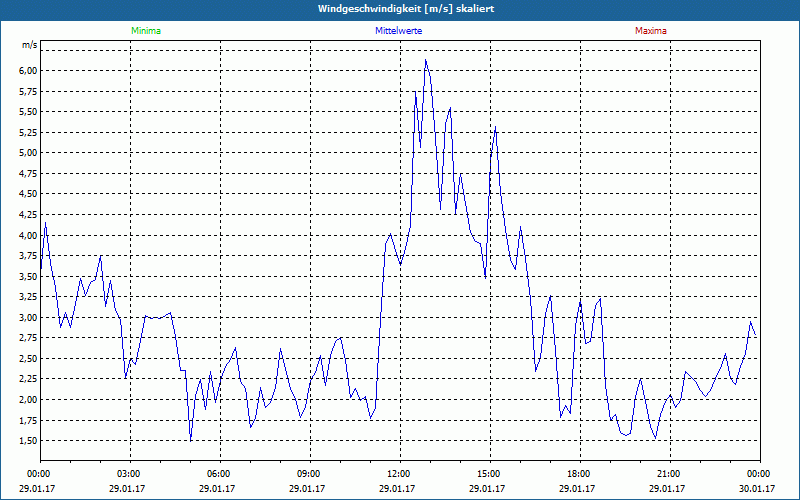Click the 2,00 y-axis value
Viewport: 800px width, 500px height.
tap(29, 399)
